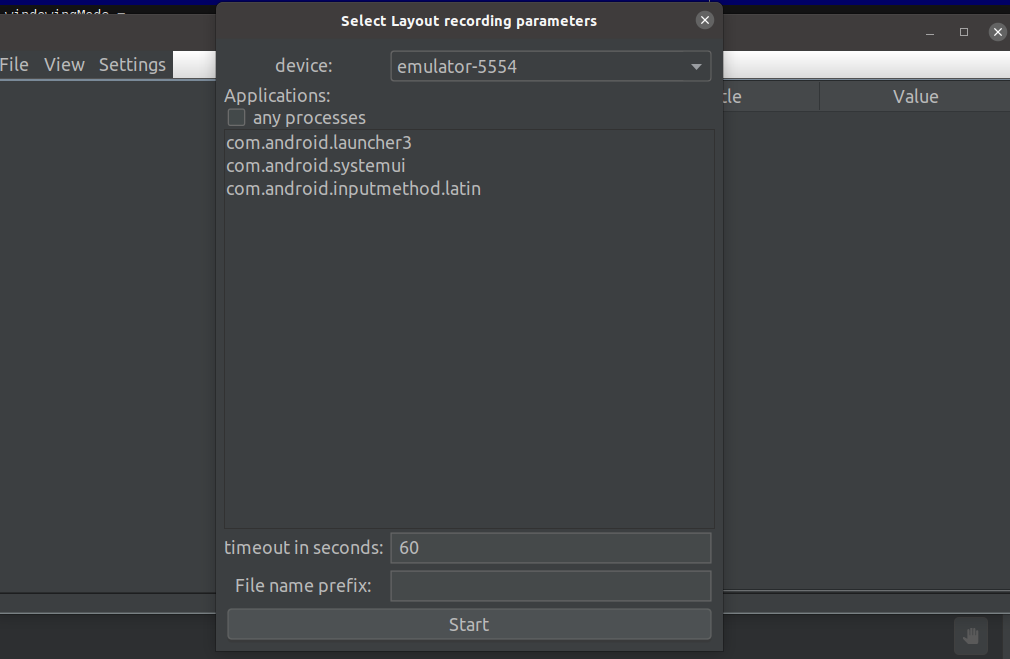Minimize the main window
The width and height of the screenshot is (1010, 659).
click(x=929, y=32)
